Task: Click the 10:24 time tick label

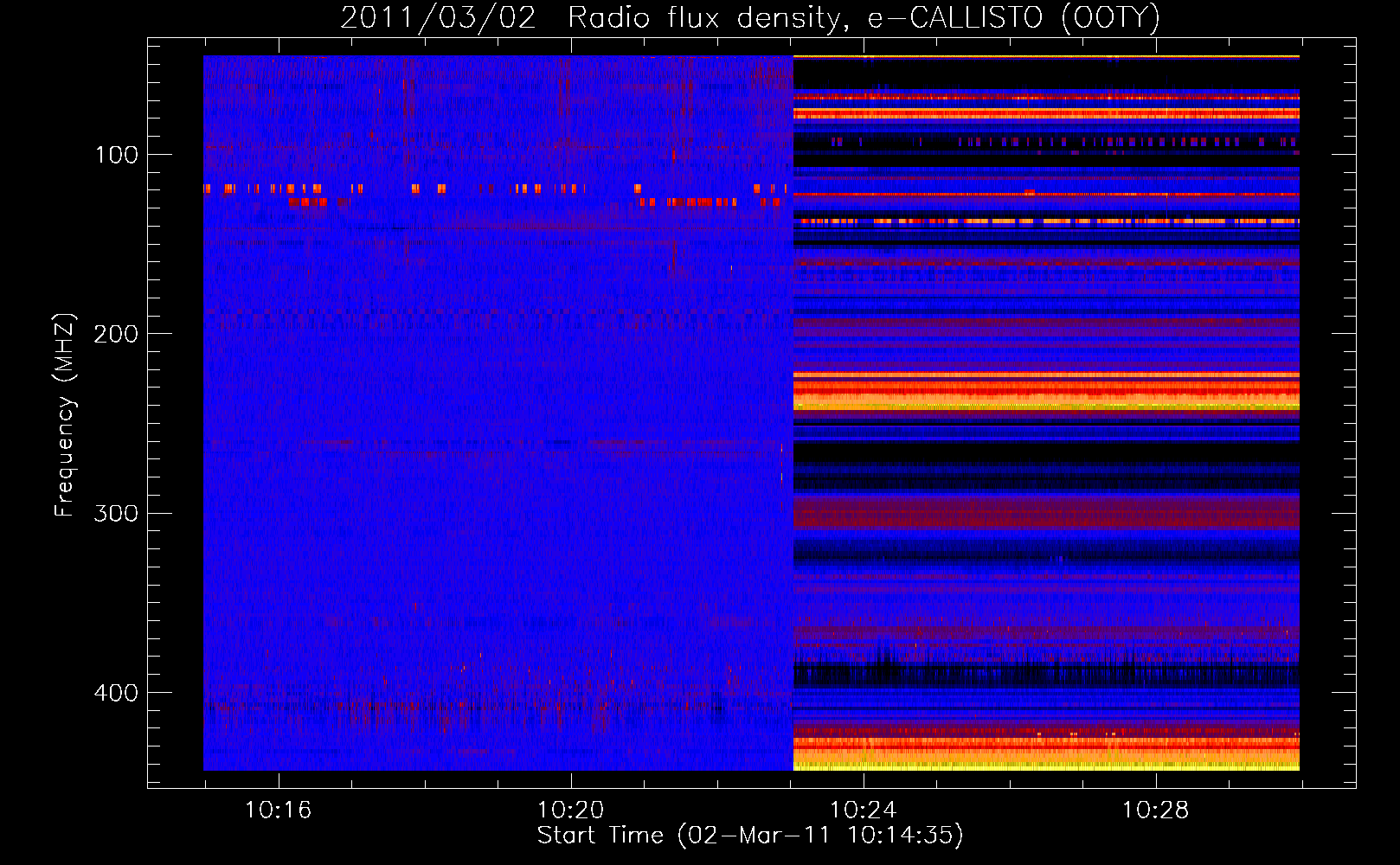Action: (863, 811)
